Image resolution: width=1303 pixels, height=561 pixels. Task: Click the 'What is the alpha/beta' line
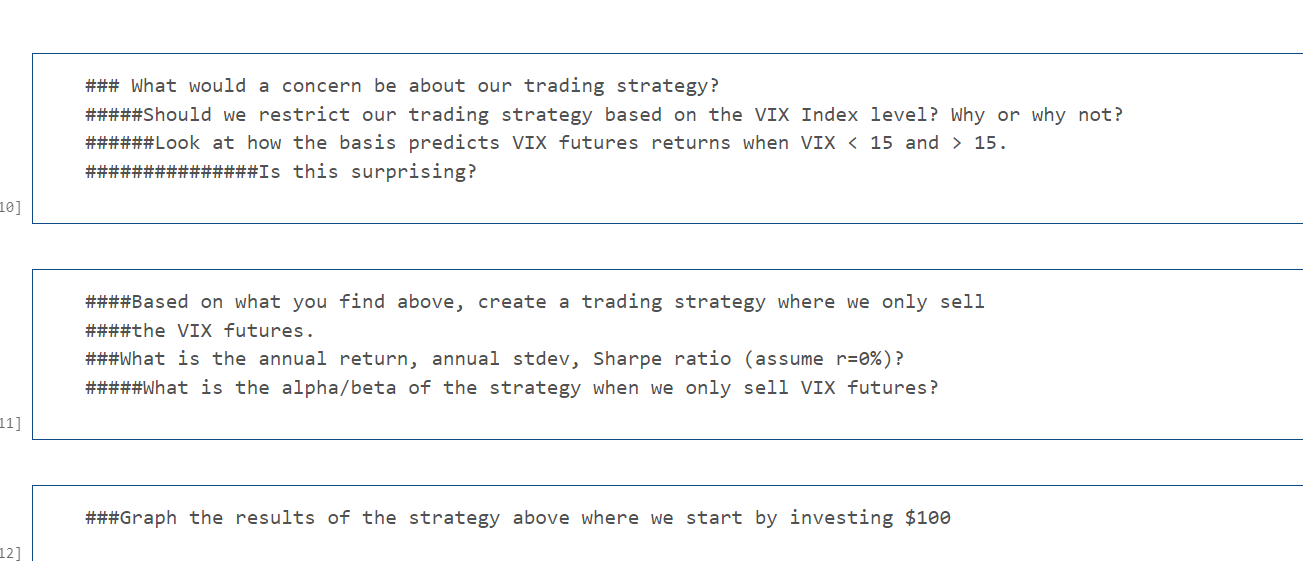pyautogui.click(x=513, y=387)
